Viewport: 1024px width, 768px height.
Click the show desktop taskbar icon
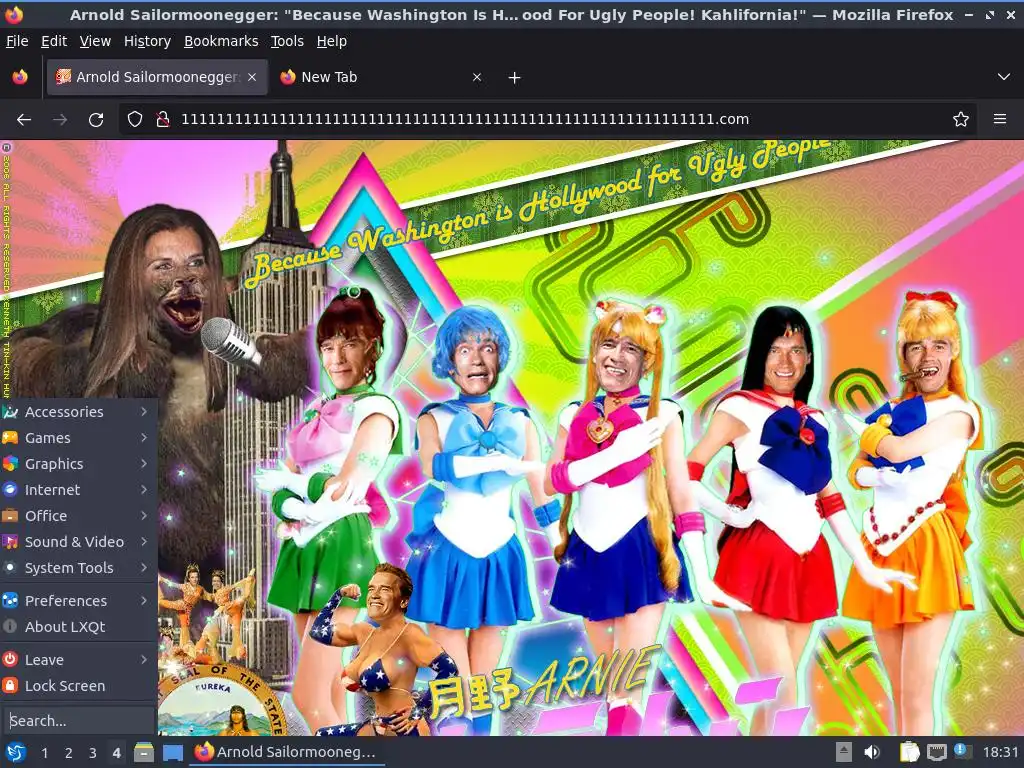(172, 752)
